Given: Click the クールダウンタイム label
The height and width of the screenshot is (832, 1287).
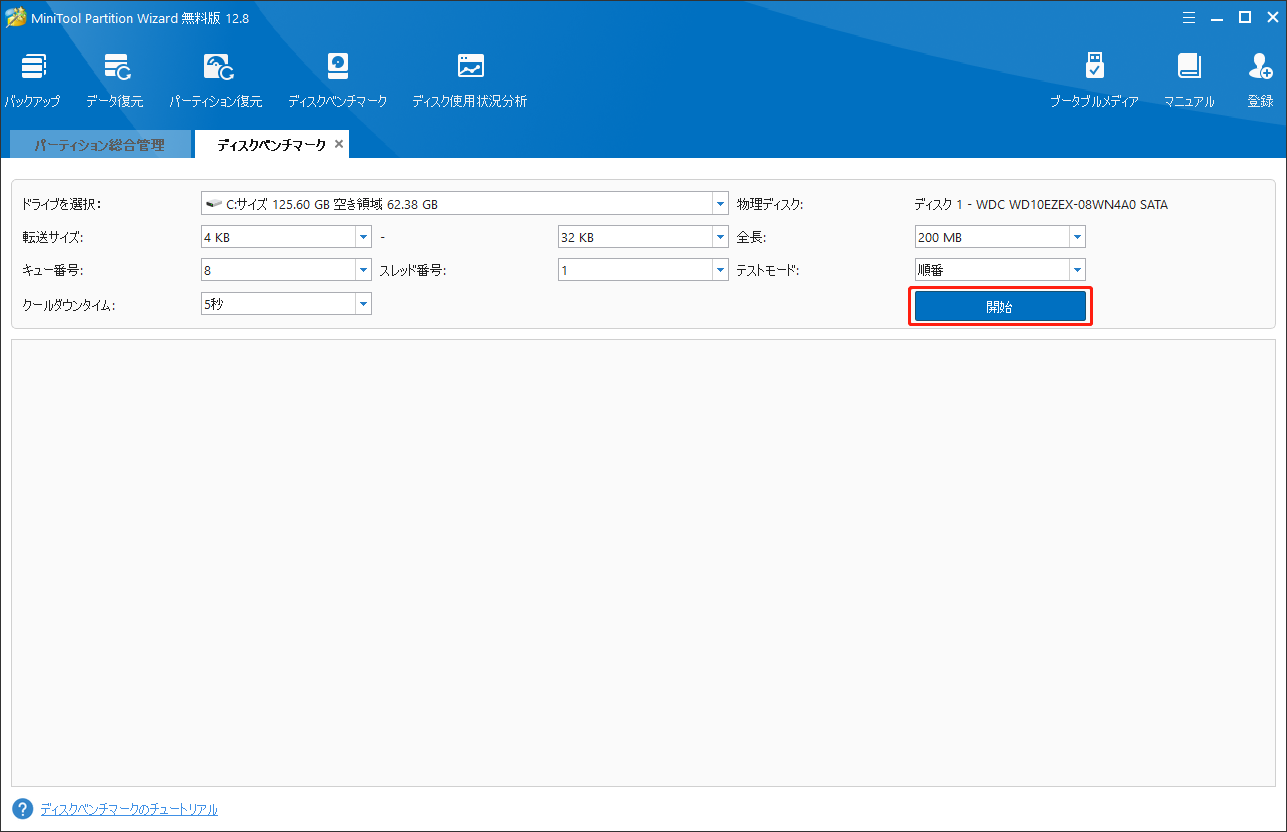Looking at the screenshot, I should tap(68, 304).
